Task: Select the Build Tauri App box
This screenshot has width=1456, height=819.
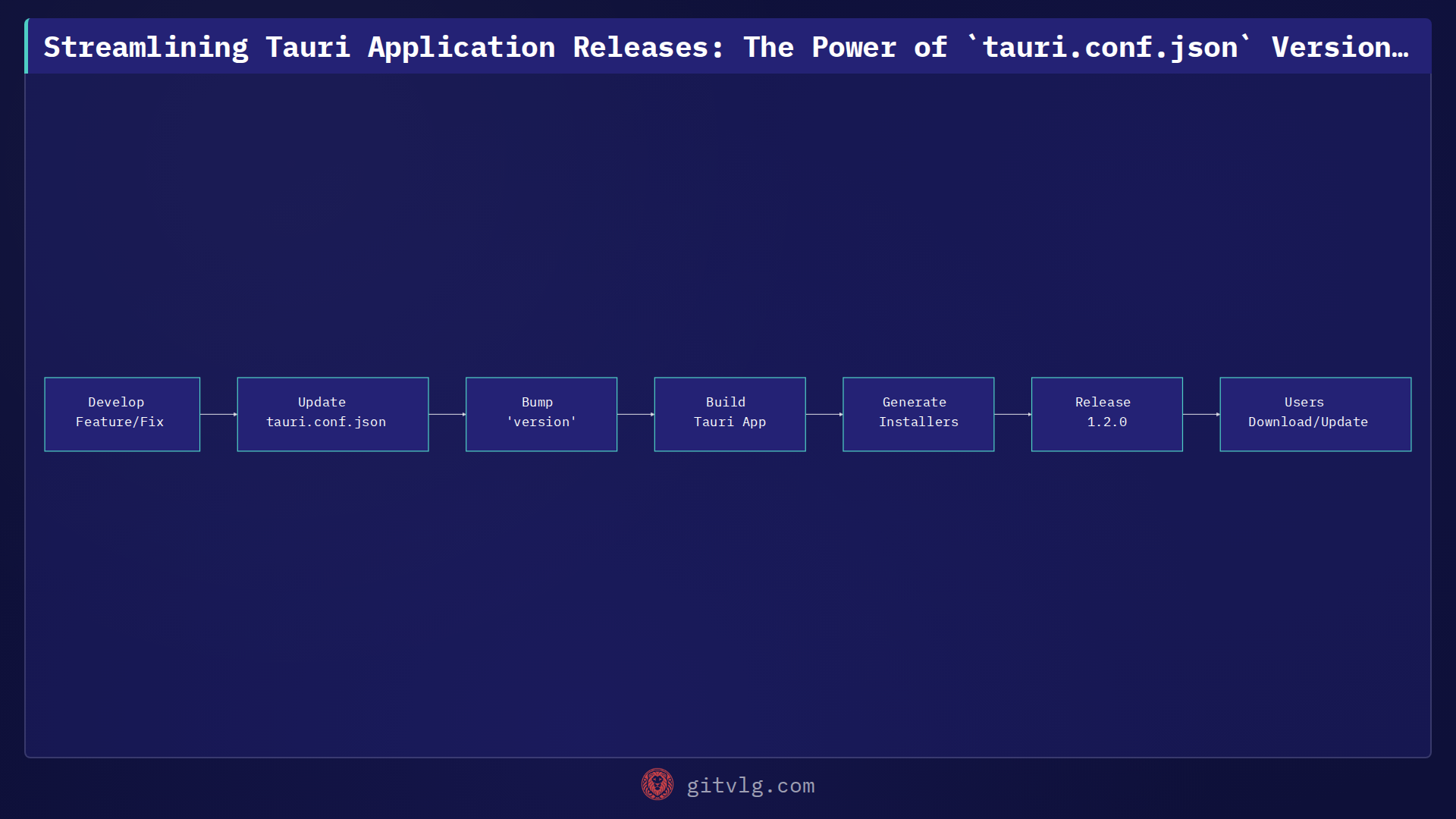Action: [x=730, y=414]
